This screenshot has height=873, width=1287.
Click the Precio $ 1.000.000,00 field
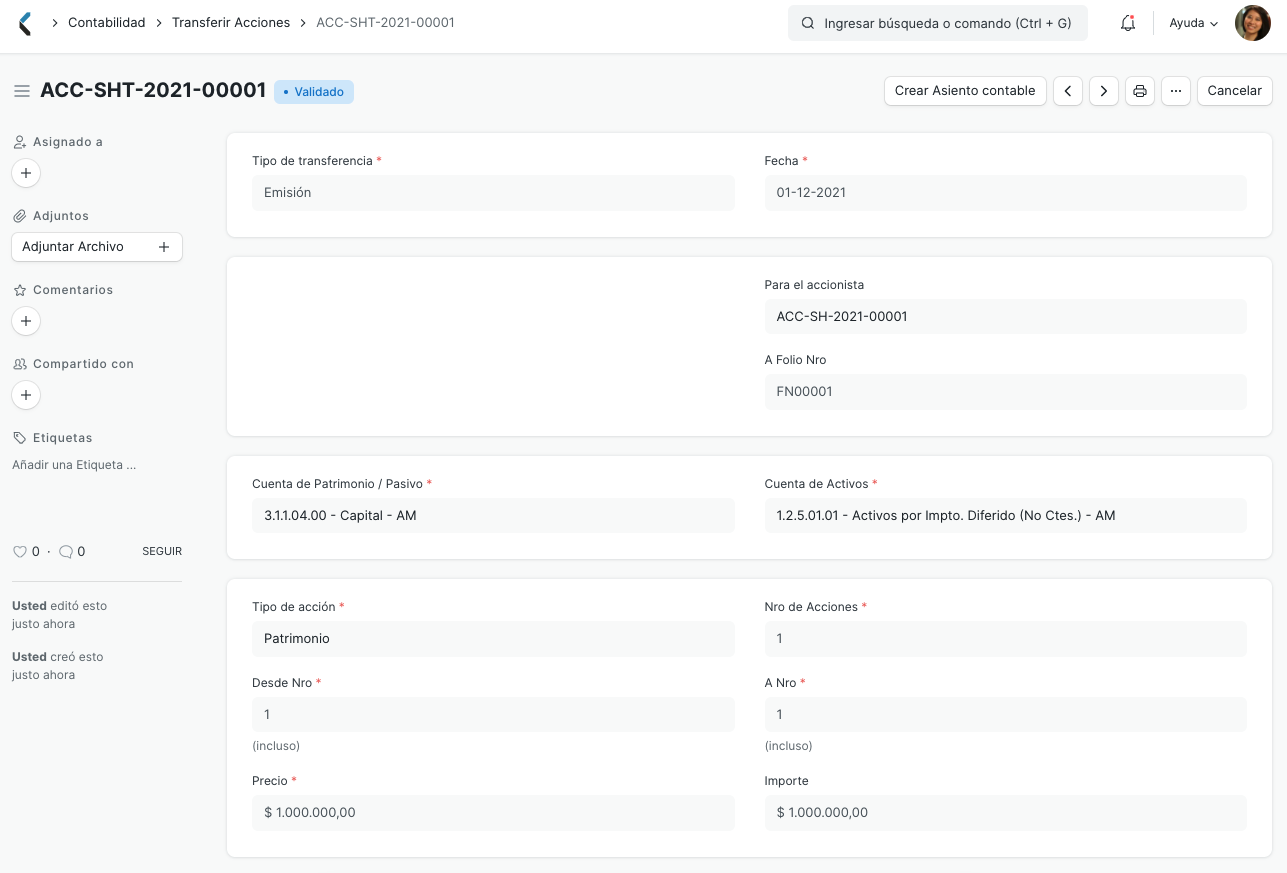[493, 813]
